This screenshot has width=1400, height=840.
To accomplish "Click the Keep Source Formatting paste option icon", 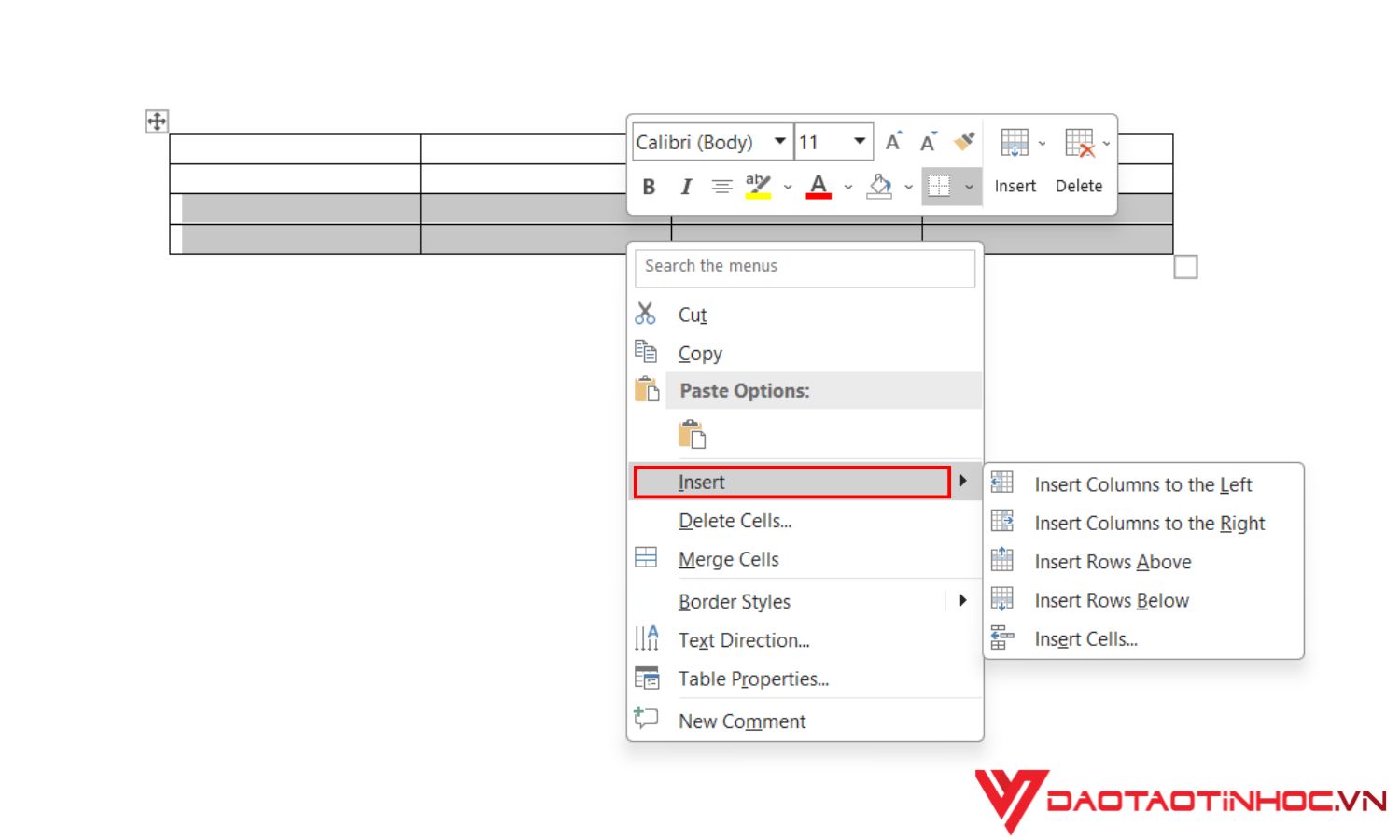I will point(692,435).
